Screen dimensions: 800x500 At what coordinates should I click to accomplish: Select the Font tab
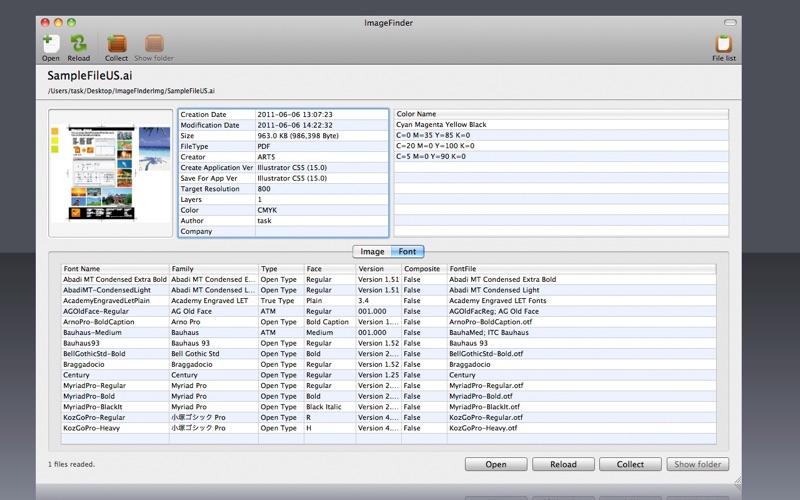pos(408,251)
